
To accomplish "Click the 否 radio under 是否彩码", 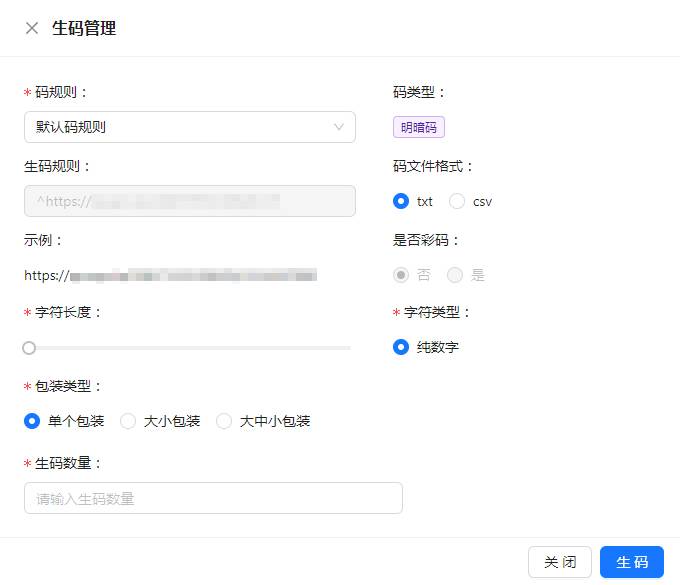I will coord(401,275).
